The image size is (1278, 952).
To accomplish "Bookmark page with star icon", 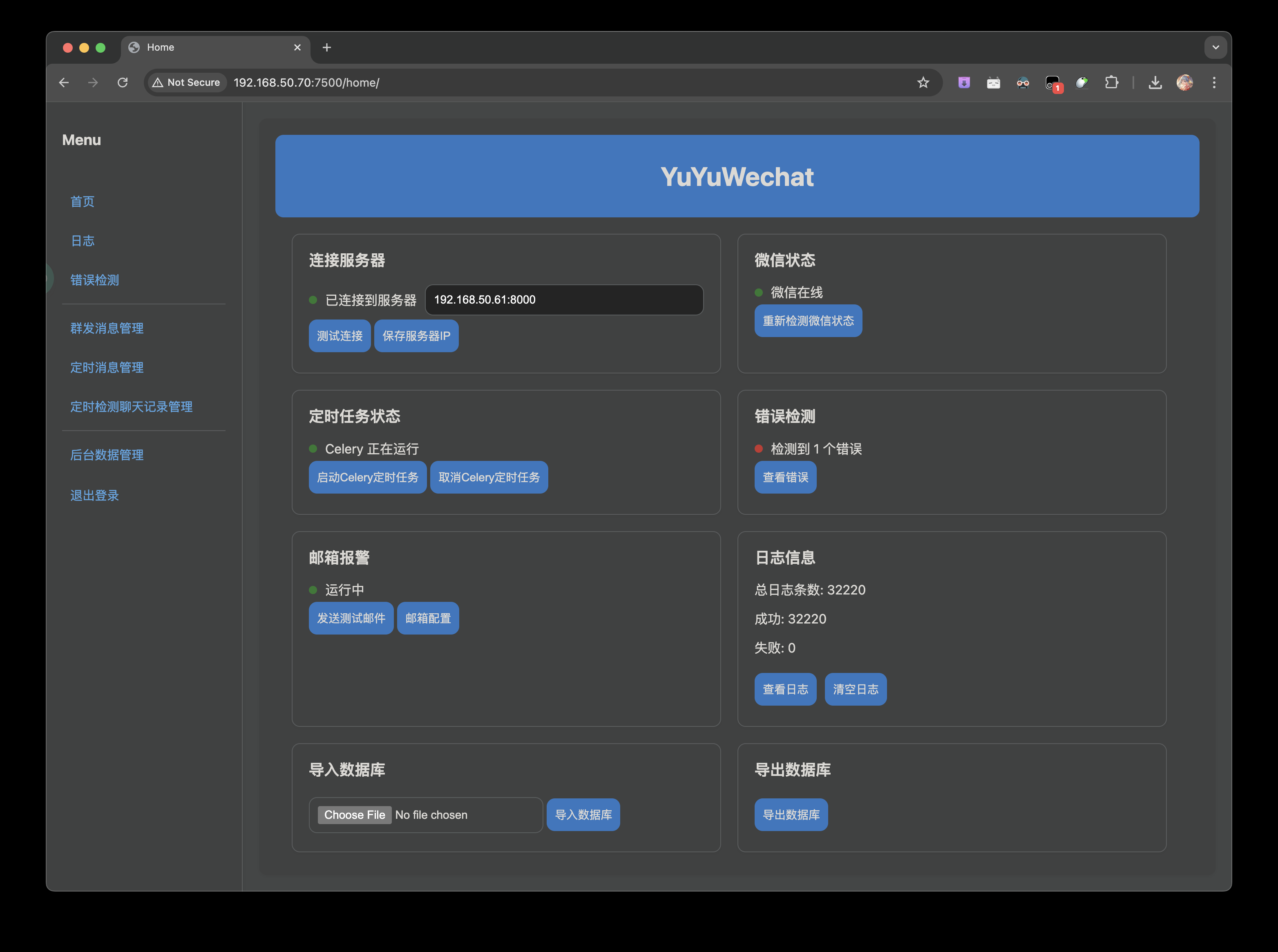I will (923, 83).
